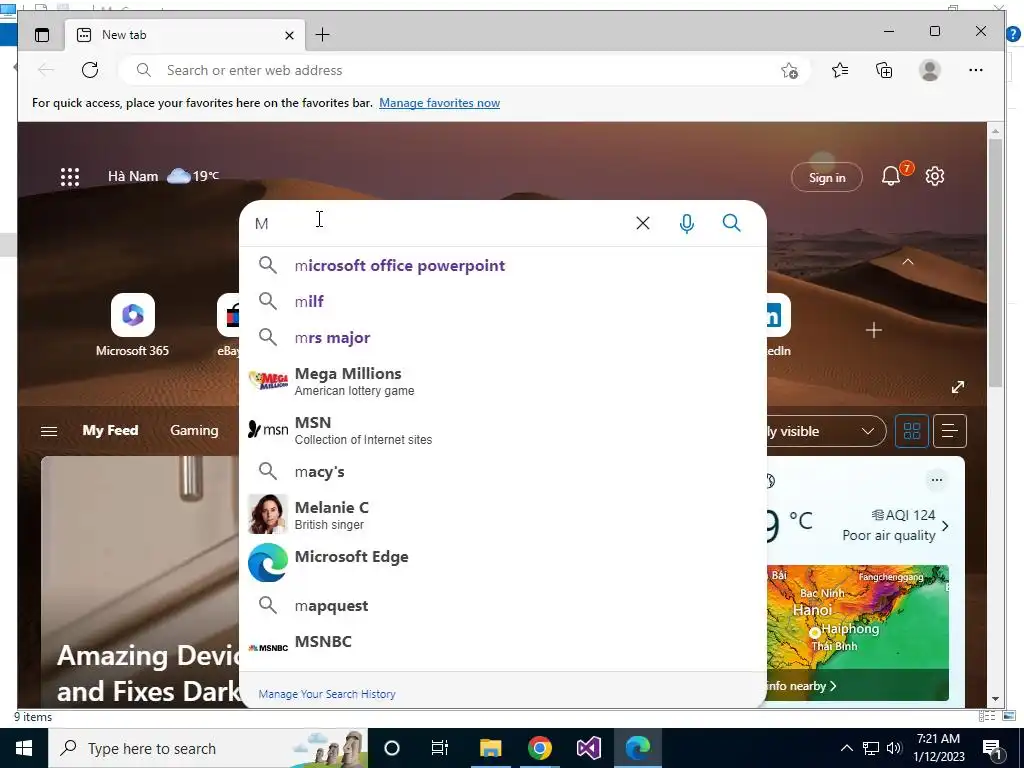Screen dimensions: 1024x768
Task: Select Microsoft Edge suggestion
Action: tap(503, 562)
